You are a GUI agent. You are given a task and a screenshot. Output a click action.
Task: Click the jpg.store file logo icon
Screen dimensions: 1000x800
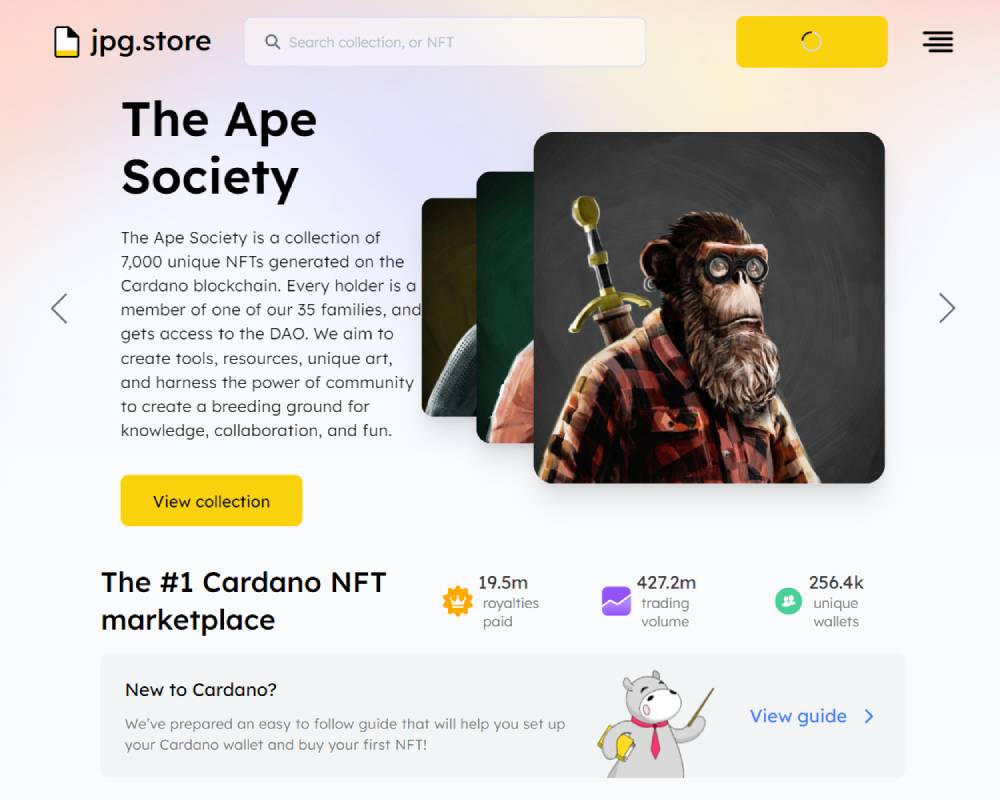pyautogui.click(x=66, y=42)
